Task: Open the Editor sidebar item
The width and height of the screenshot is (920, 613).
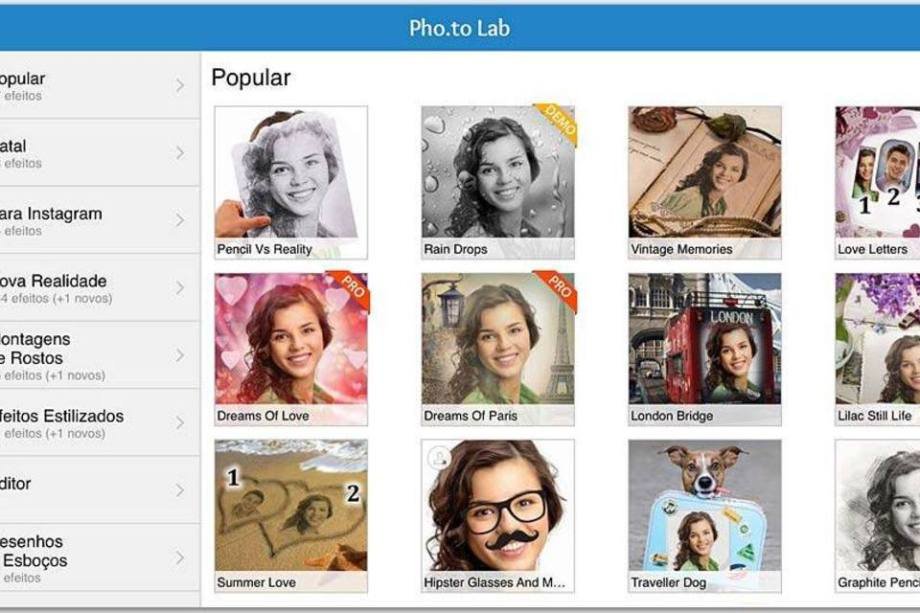Action: coord(100,490)
